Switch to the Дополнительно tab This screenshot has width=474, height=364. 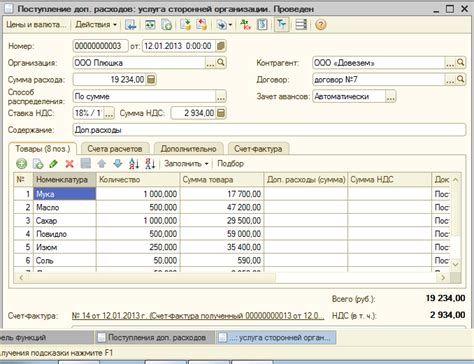tap(188, 149)
